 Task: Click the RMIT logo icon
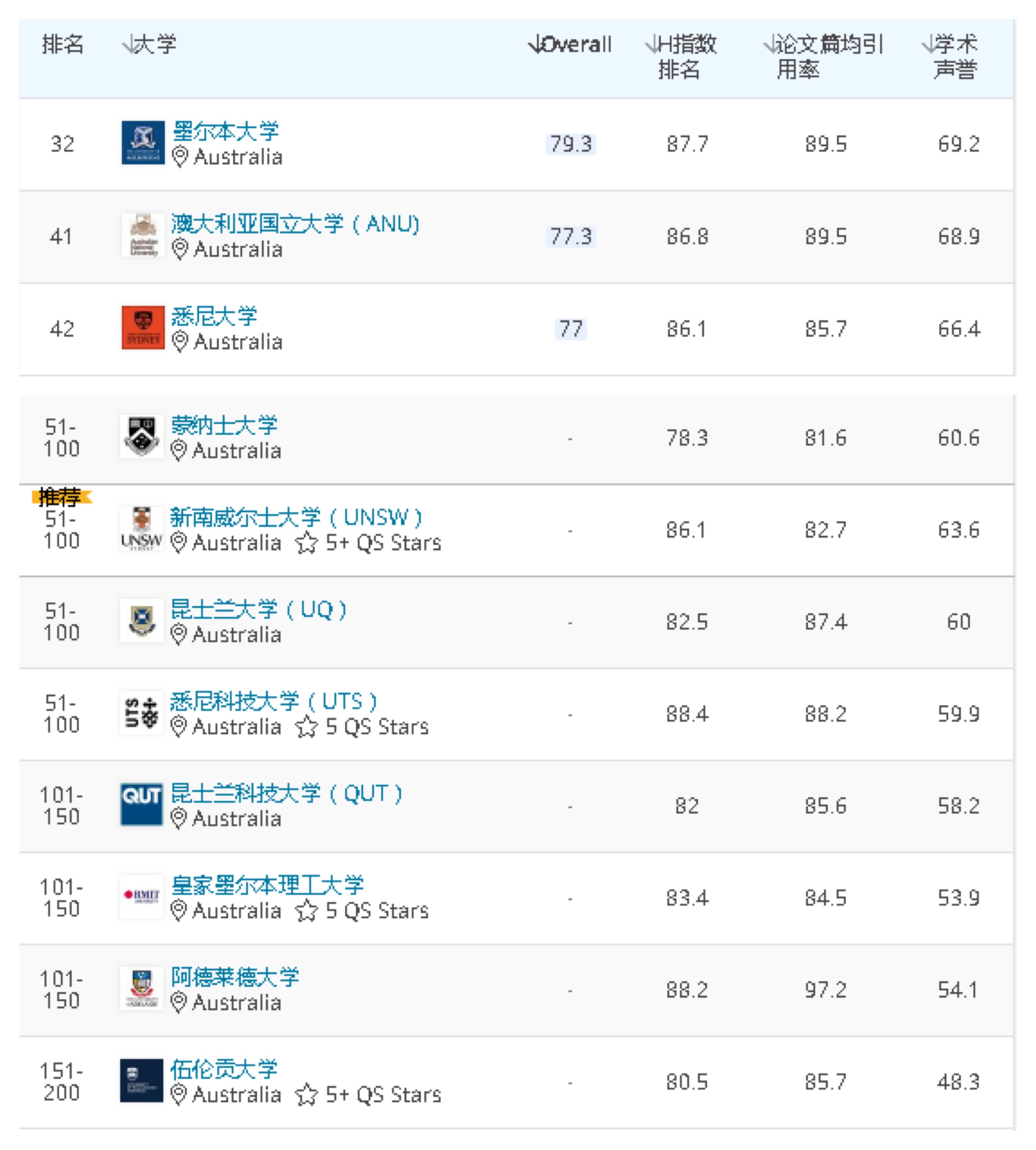click(x=142, y=897)
